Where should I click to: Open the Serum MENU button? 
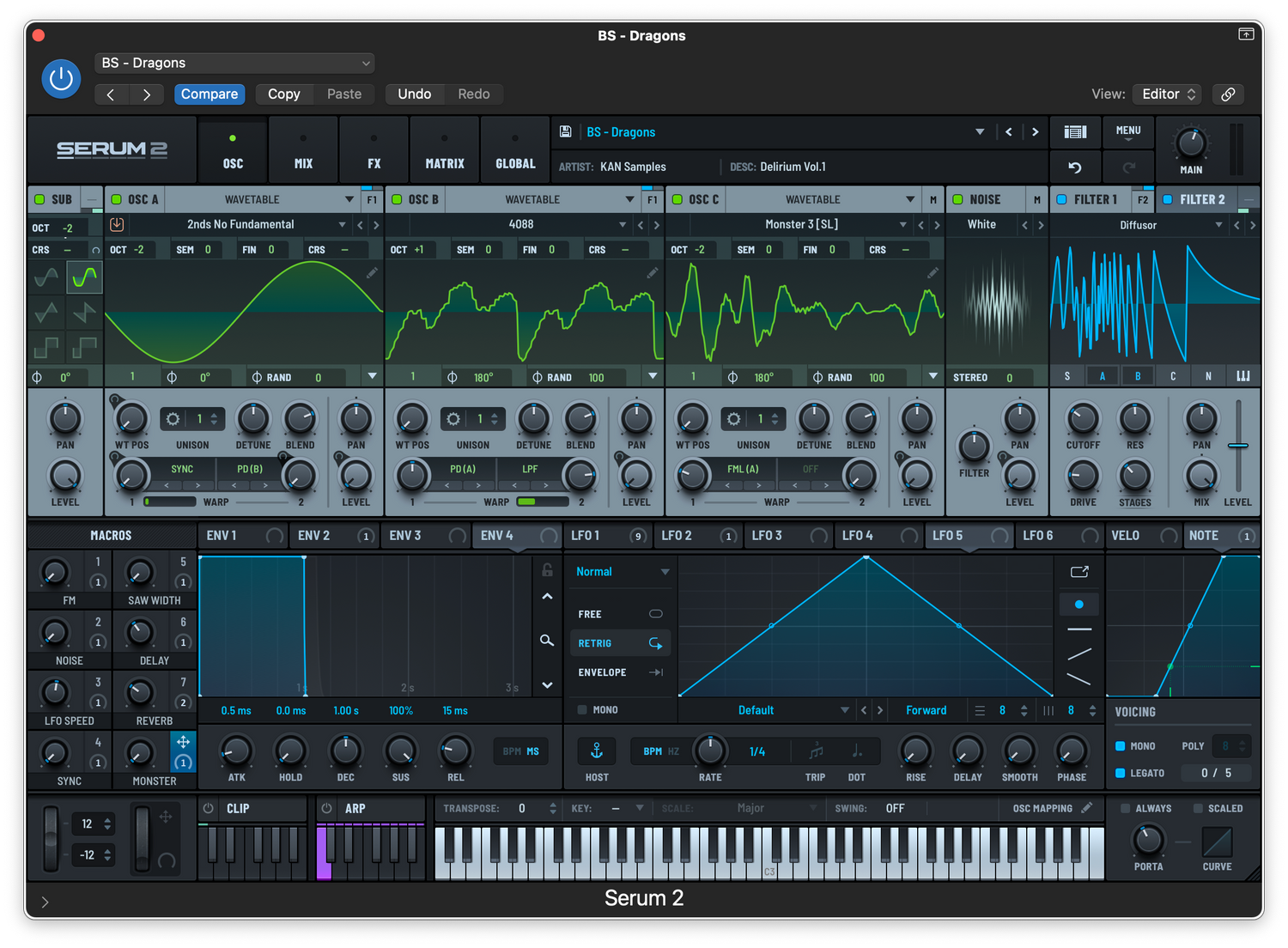point(1128,131)
